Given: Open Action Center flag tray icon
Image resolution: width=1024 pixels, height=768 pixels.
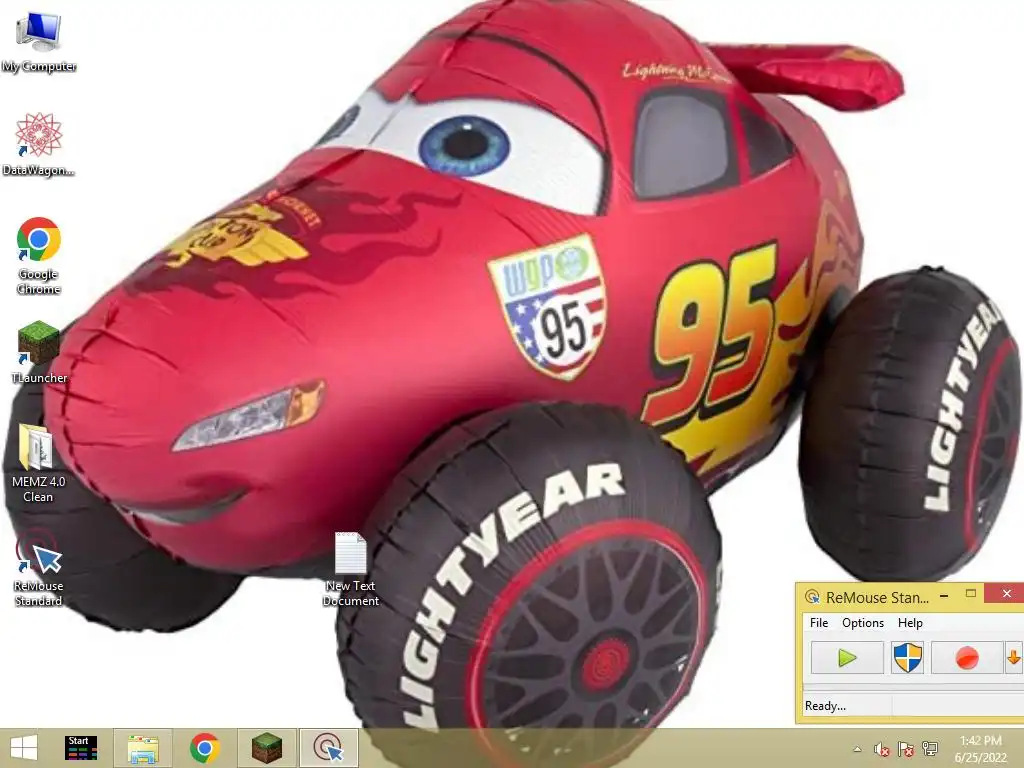Looking at the screenshot, I should [x=906, y=750].
